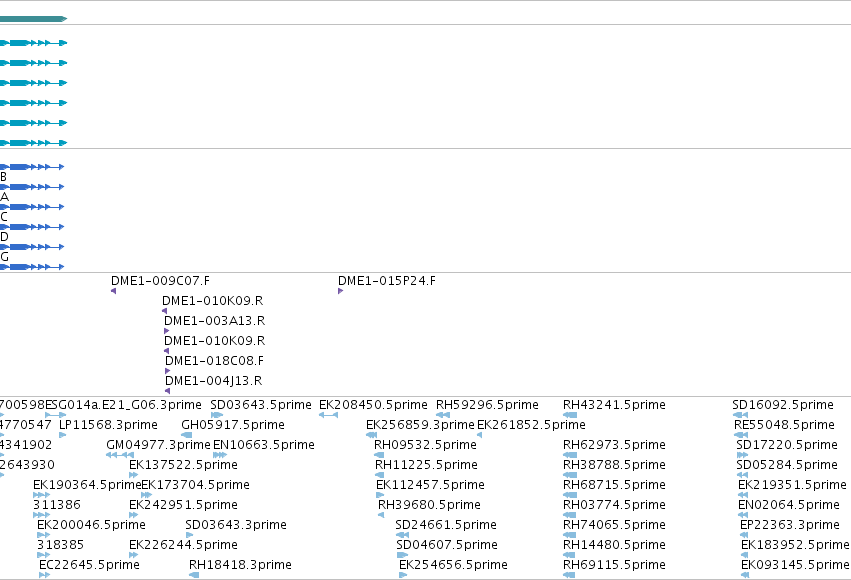Select SD04607.5prime label
Image resolution: width=851 pixels, height=580 pixels.
click(447, 545)
